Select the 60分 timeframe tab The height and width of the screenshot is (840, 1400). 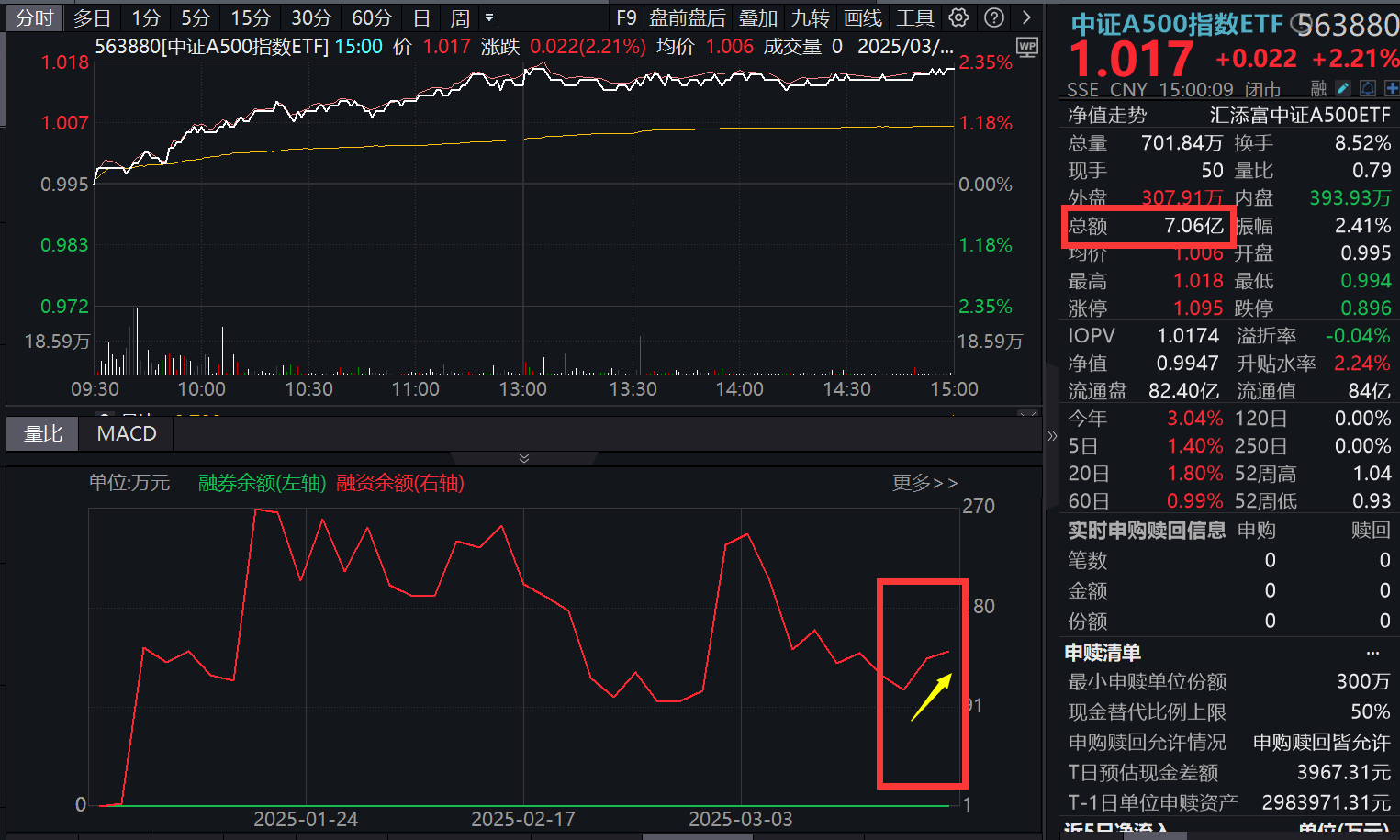(372, 17)
